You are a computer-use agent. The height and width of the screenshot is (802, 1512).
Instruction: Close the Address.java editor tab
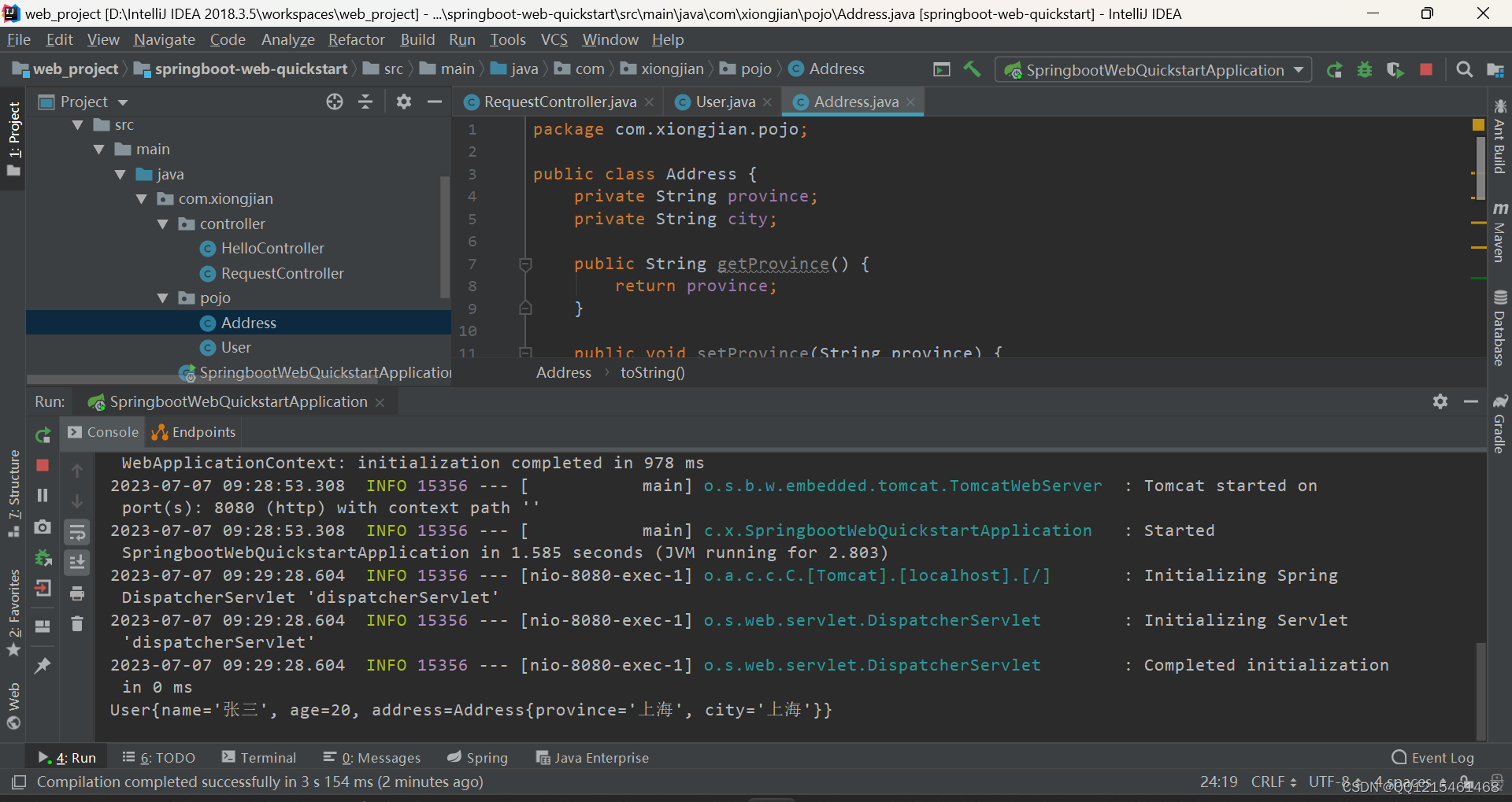click(x=911, y=102)
